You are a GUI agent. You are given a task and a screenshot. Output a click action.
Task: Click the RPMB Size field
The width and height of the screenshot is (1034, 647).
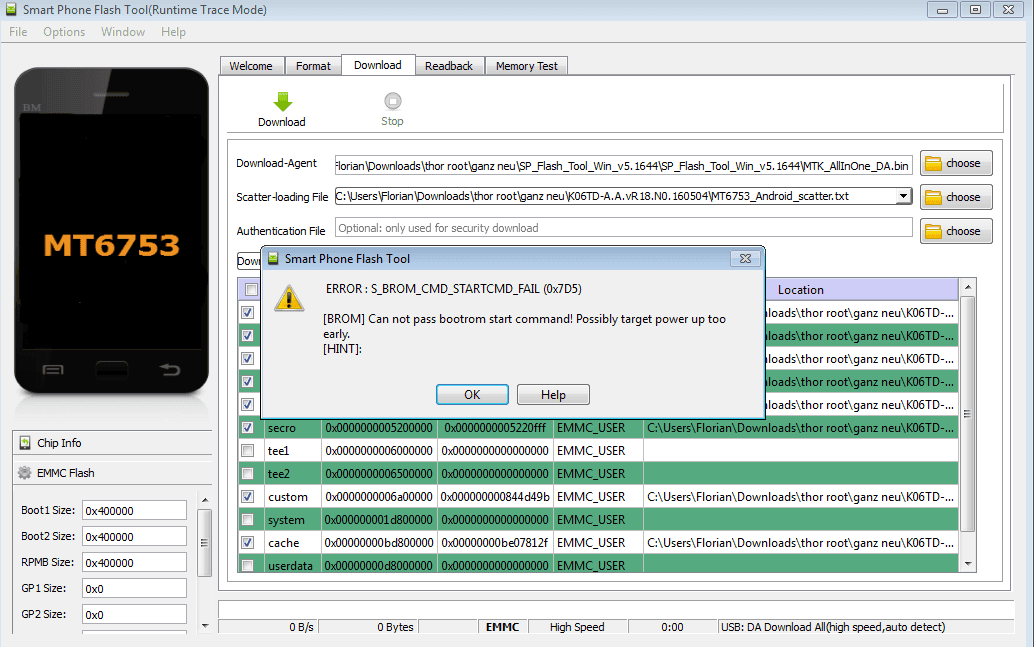click(x=135, y=563)
